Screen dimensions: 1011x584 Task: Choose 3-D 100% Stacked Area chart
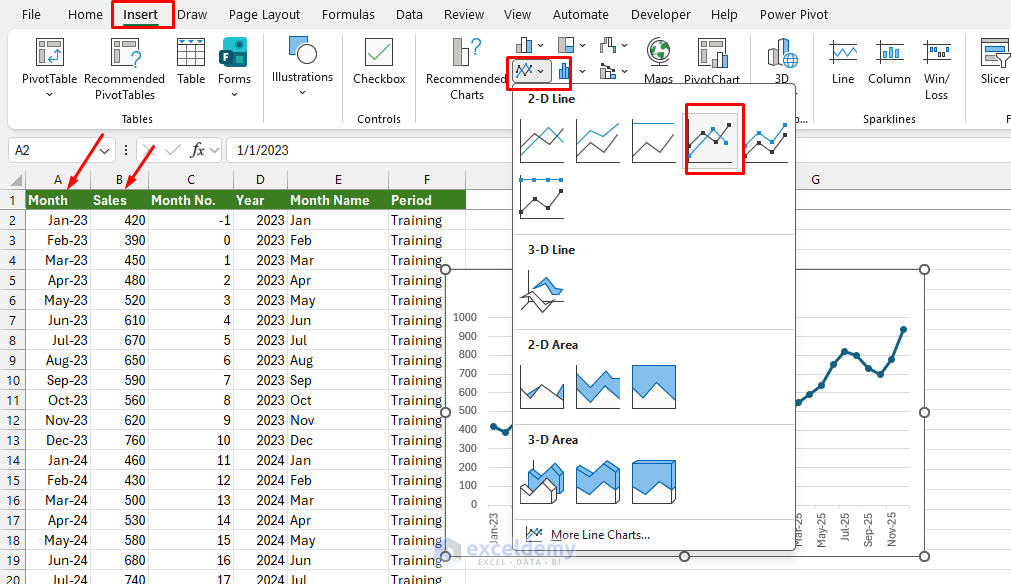pos(653,482)
